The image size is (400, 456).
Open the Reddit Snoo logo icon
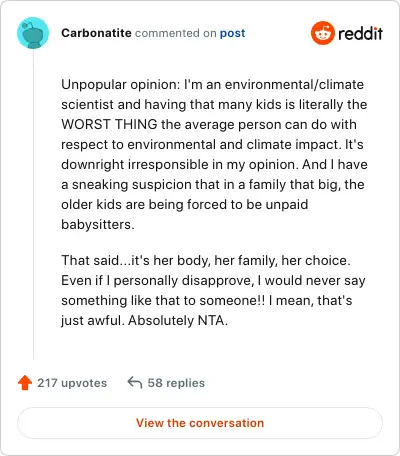coord(322,33)
